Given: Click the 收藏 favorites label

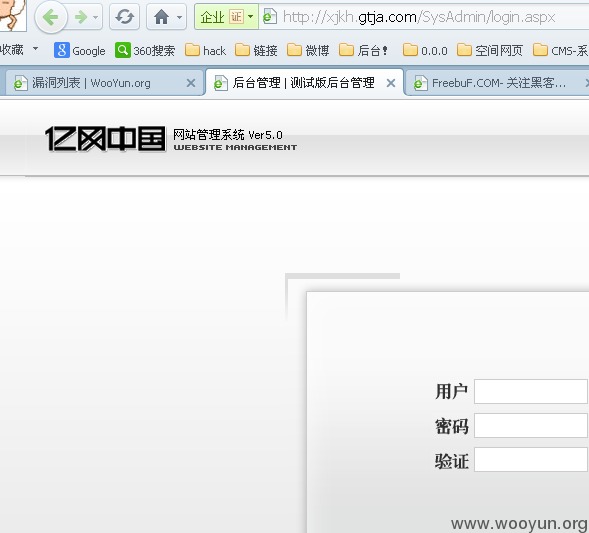Looking at the screenshot, I should 12,50.
